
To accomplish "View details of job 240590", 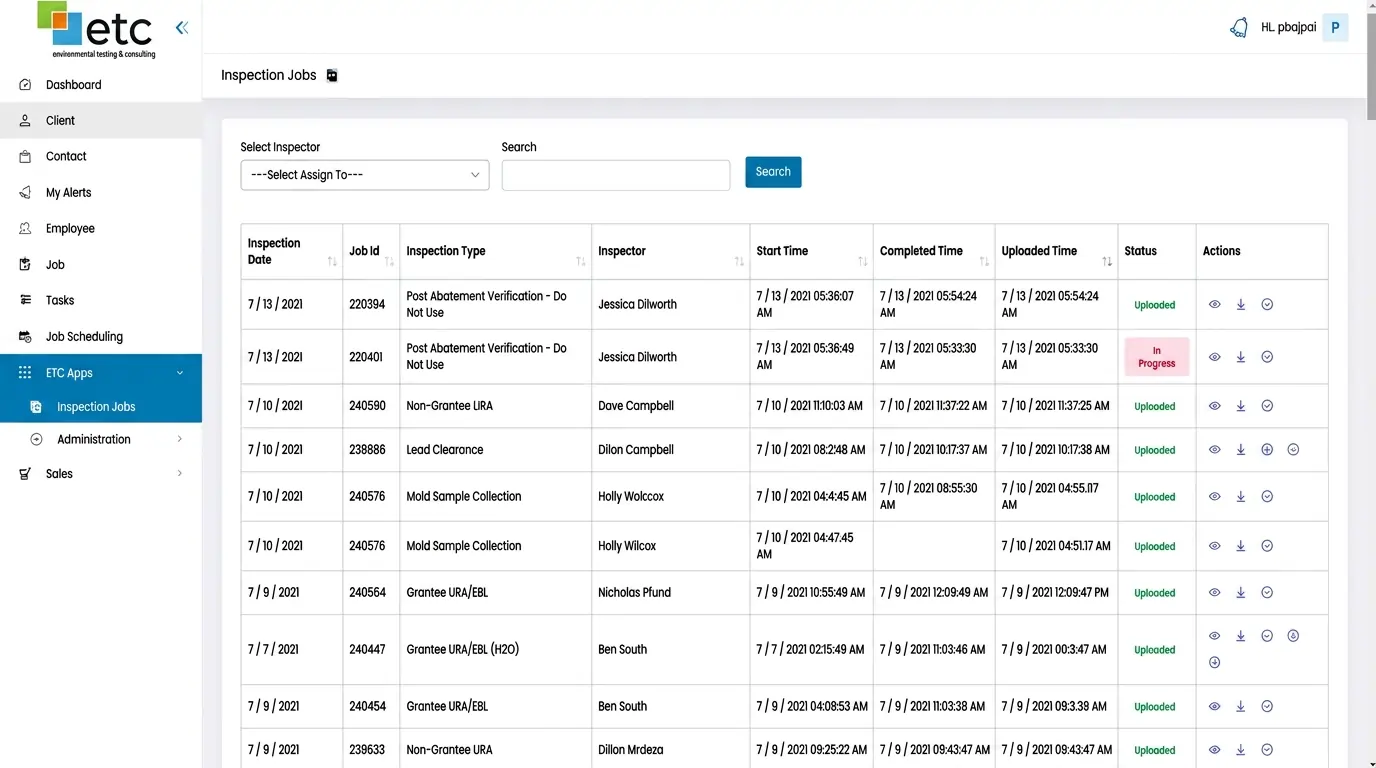I will coord(1214,406).
